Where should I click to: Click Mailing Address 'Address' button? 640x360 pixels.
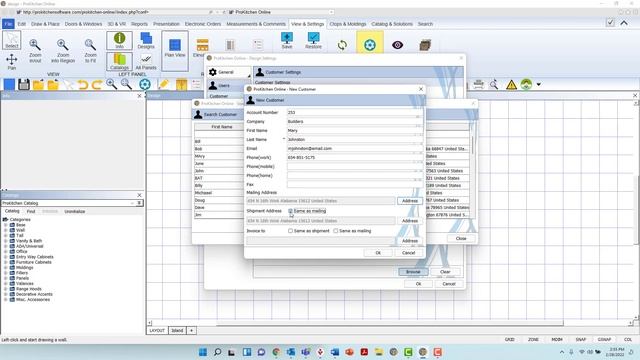(x=409, y=201)
